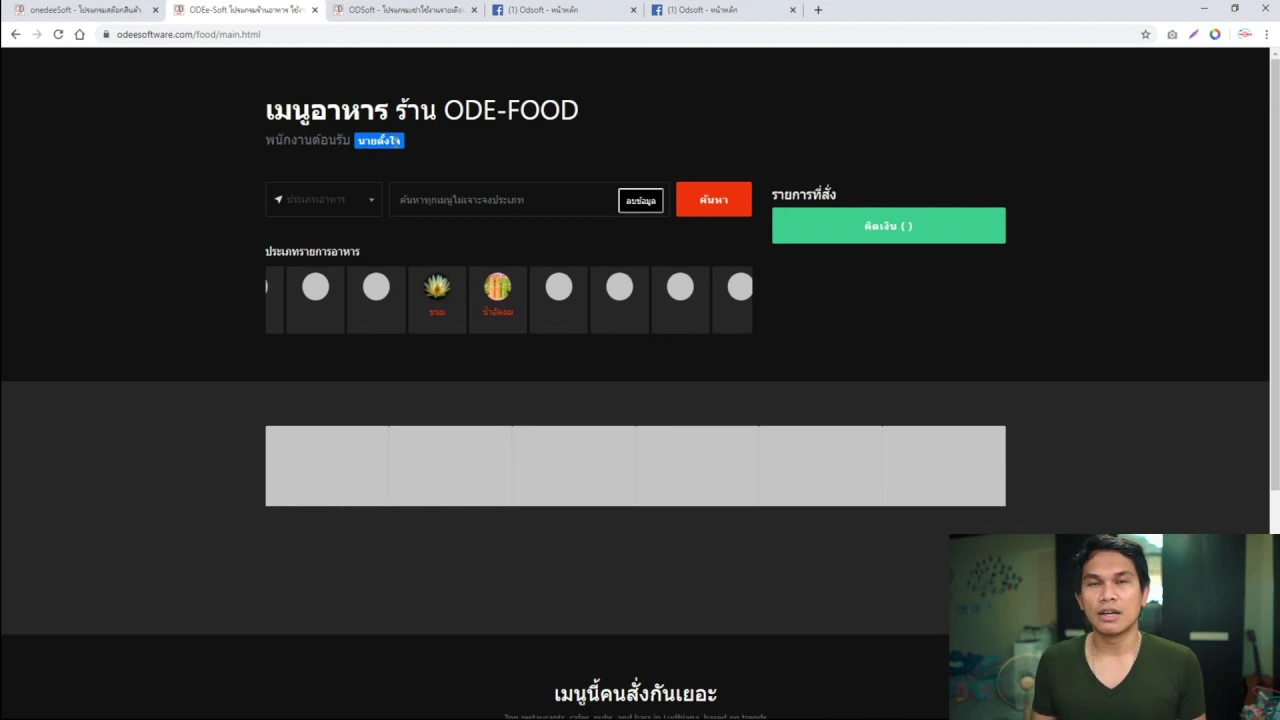
Task: Click the site info lock icon
Action: [106, 34]
